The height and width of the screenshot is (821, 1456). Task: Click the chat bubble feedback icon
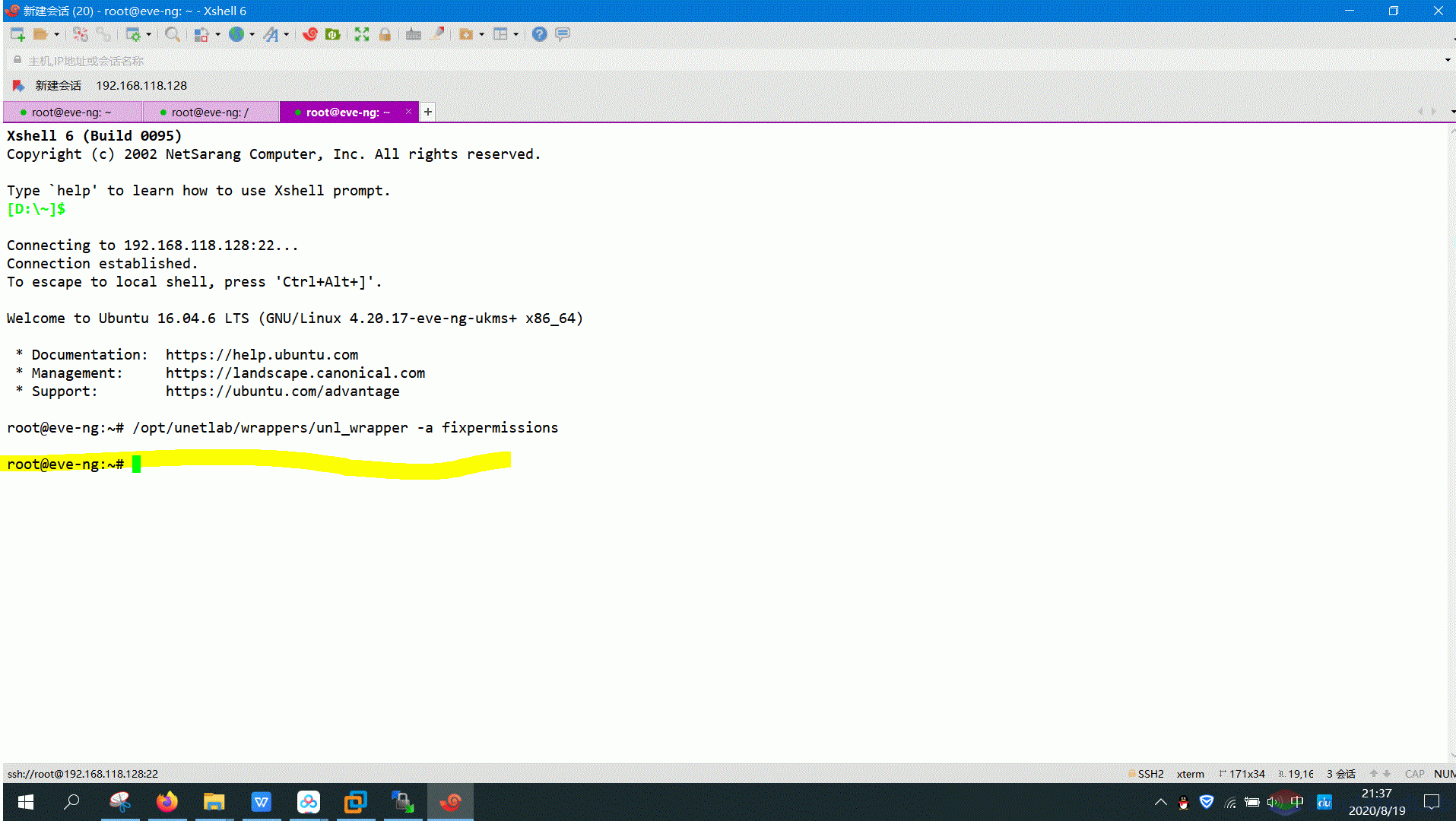563,34
